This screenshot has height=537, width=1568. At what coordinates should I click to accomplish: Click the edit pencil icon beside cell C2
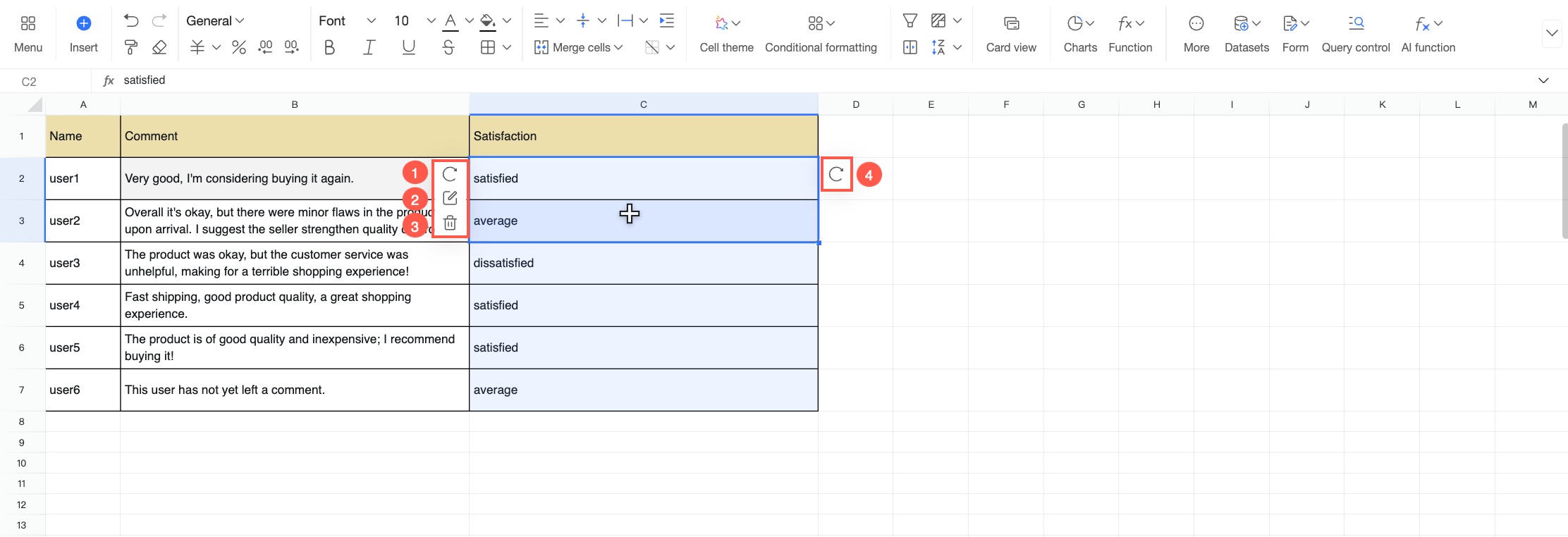[450, 198]
